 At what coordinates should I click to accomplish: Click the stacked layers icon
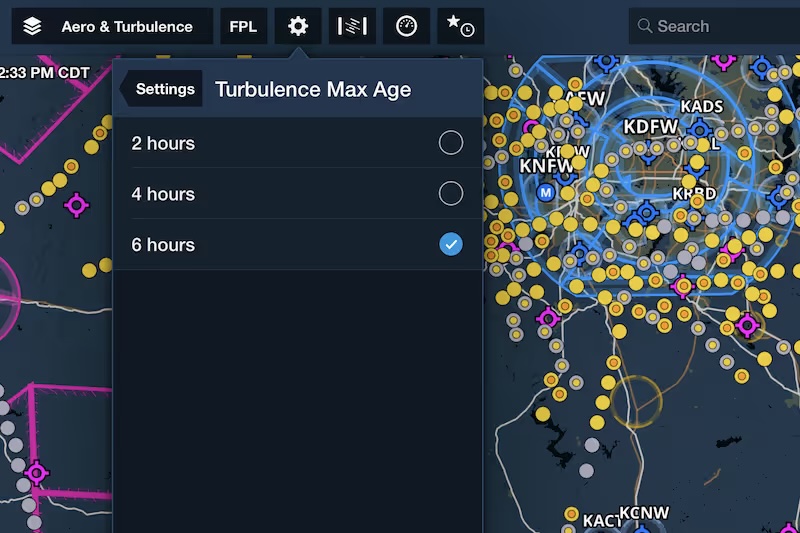(x=33, y=27)
